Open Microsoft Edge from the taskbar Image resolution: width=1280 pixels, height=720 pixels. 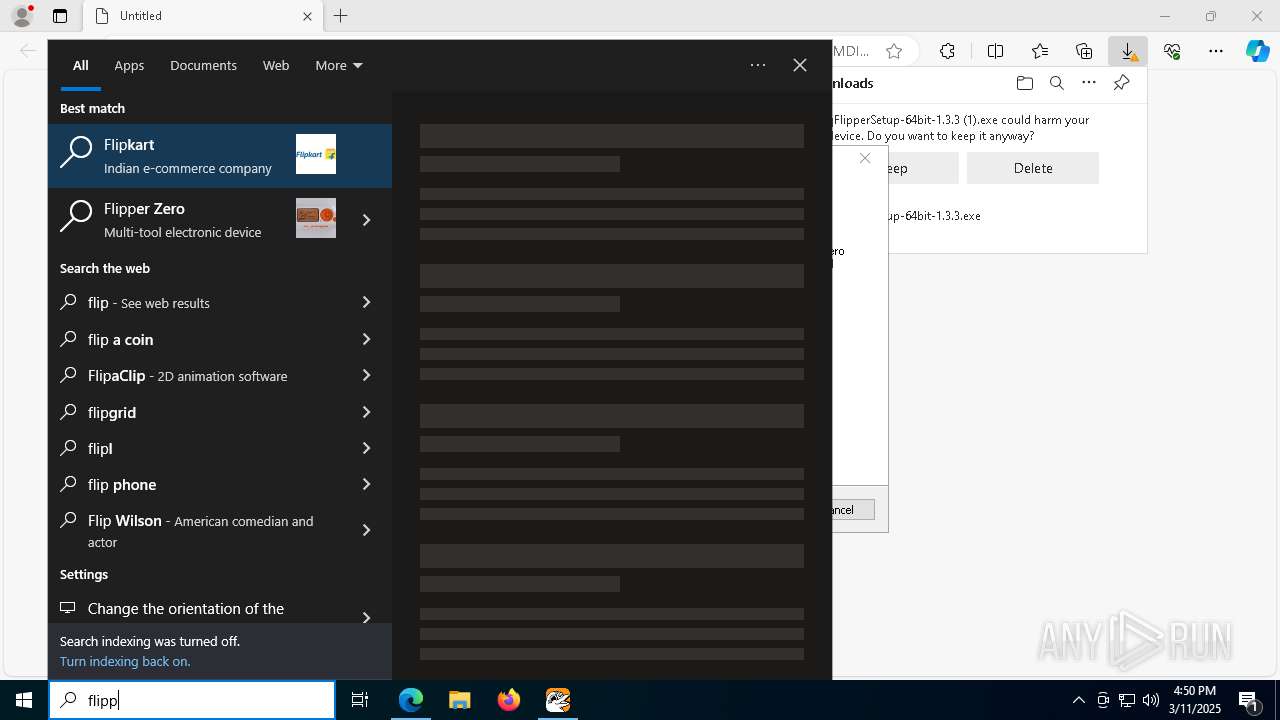tap(411, 700)
